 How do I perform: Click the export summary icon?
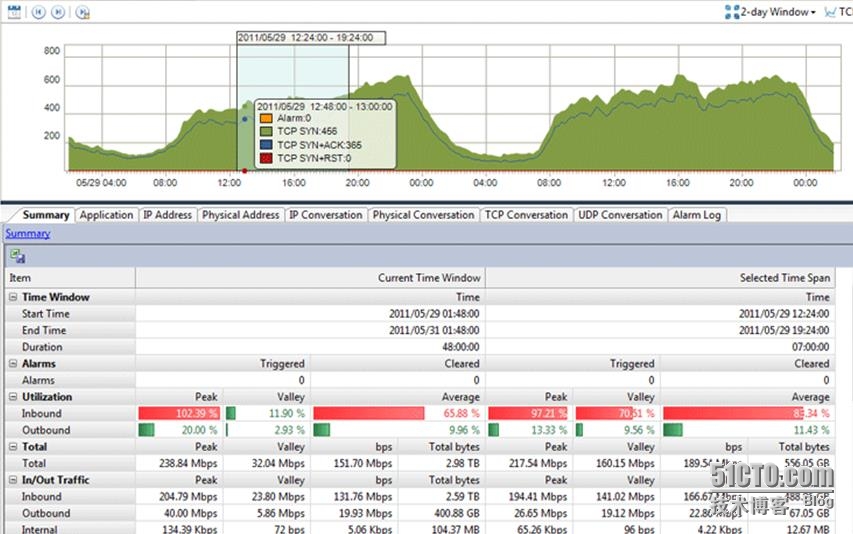point(17,256)
